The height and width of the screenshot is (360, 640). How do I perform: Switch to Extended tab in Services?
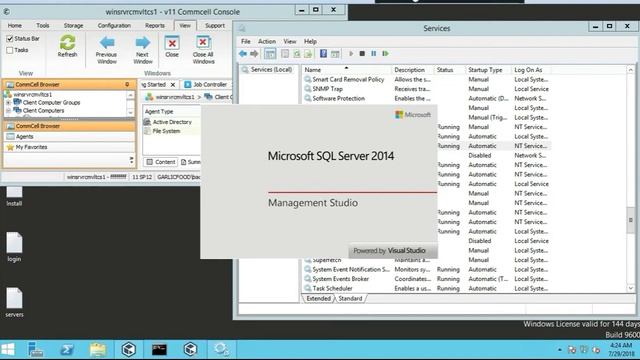click(318, 298)
